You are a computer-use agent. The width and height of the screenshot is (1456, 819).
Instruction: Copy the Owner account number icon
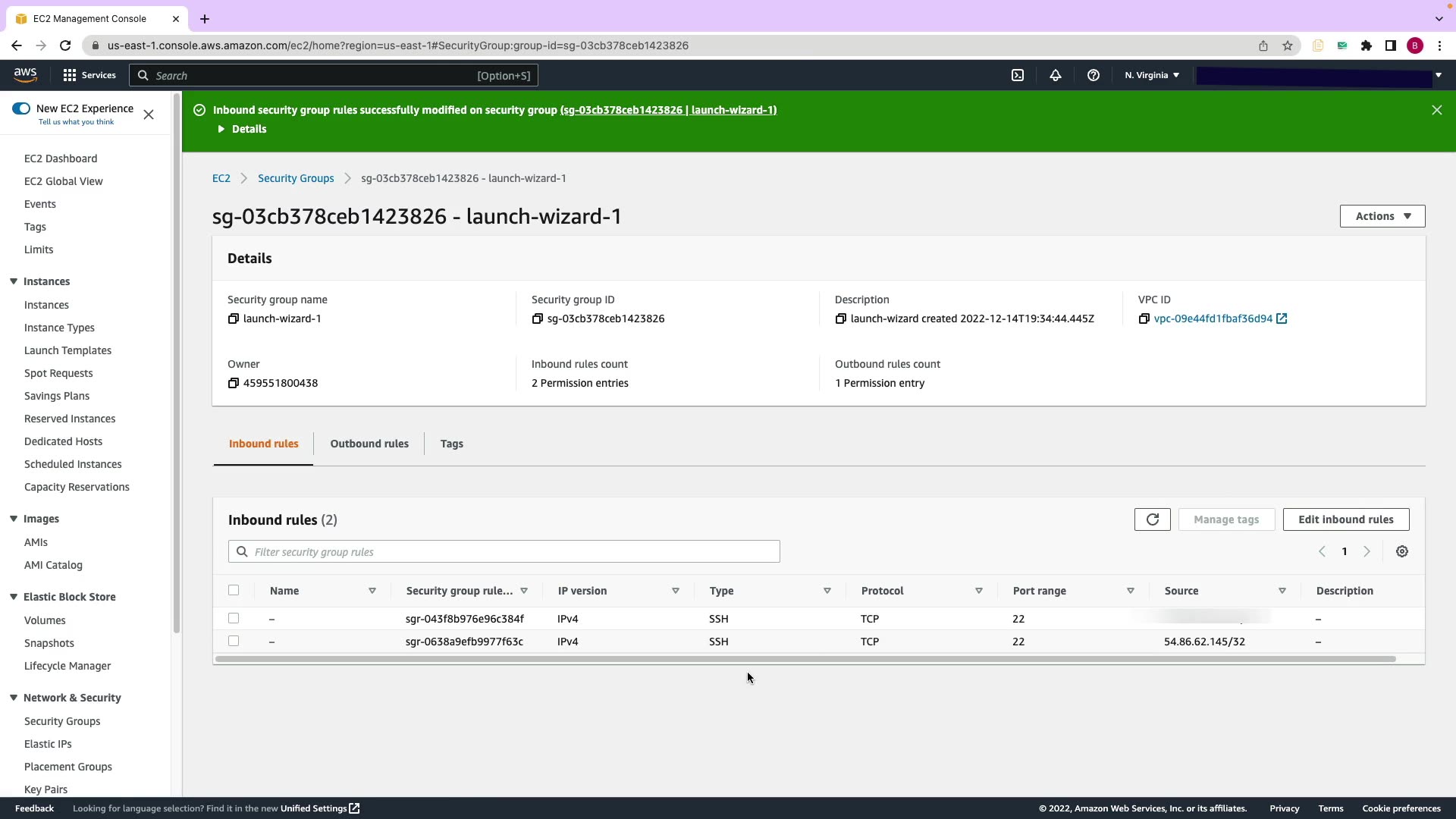click(234, 383)
